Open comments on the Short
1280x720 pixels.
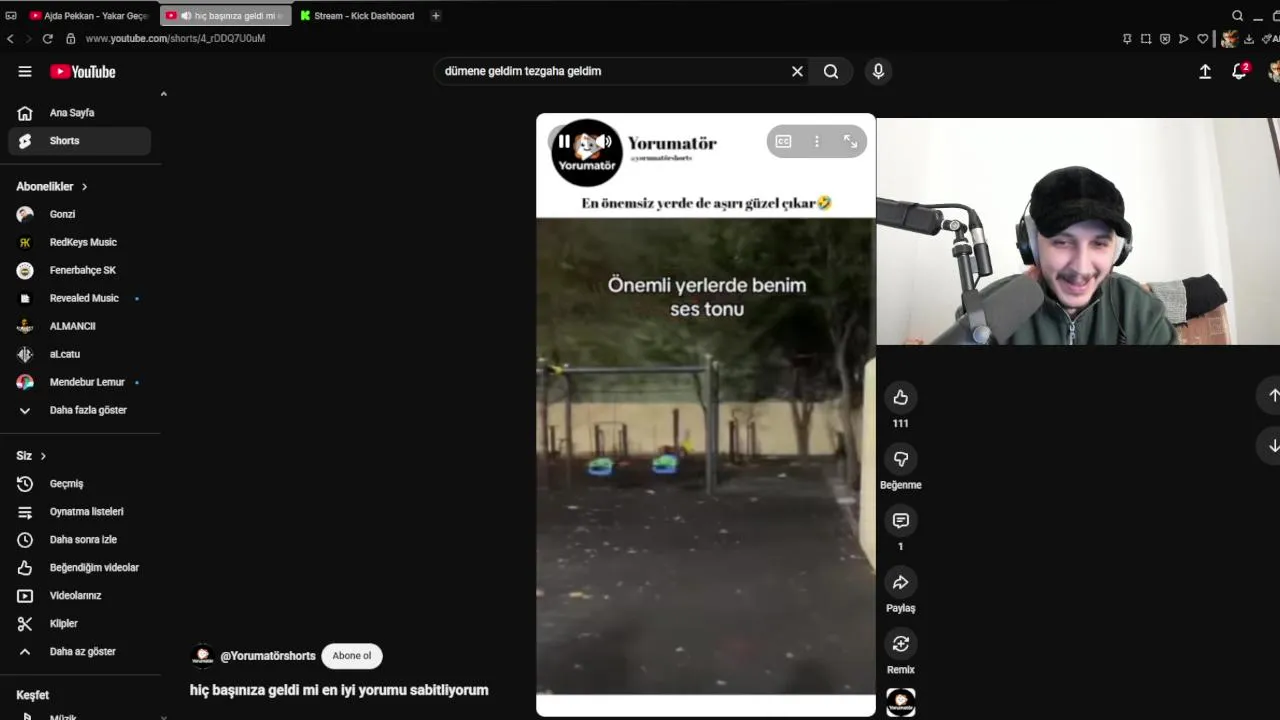(x=900, y=521)
